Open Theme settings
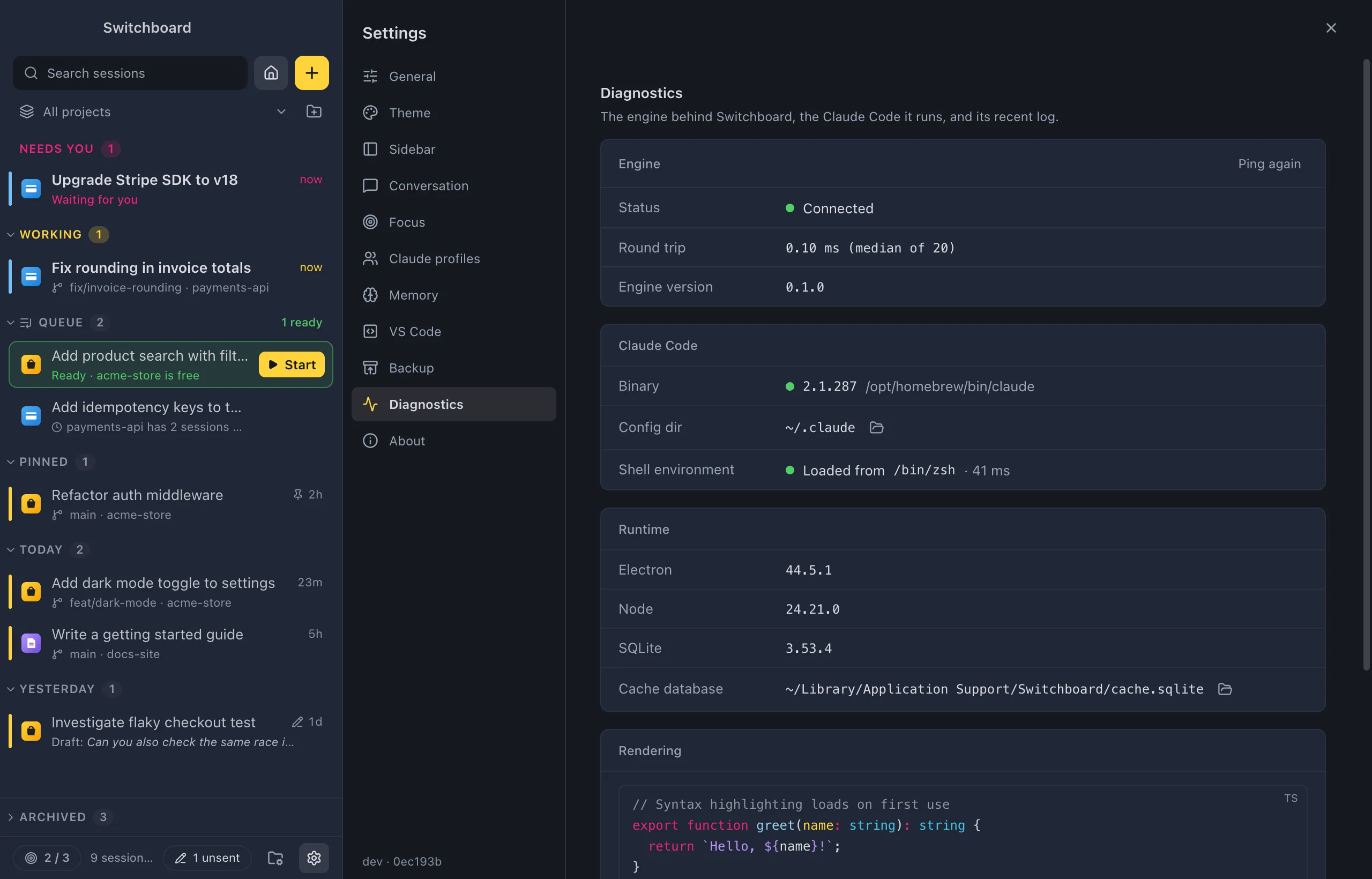Viewport: 1372px width, 879px height. 454,113
